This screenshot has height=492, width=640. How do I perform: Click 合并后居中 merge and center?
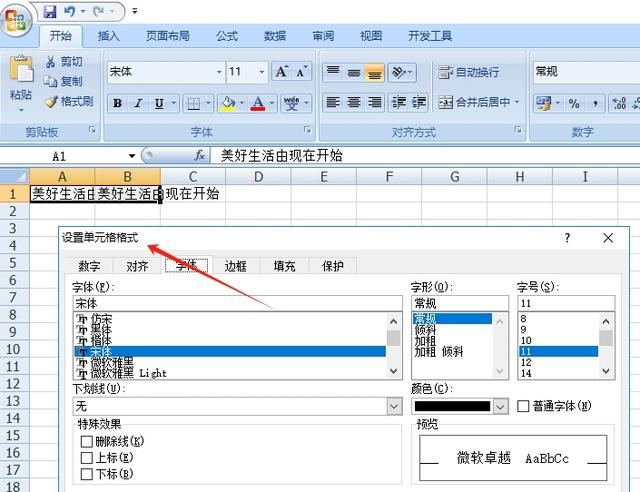(474, 102)
